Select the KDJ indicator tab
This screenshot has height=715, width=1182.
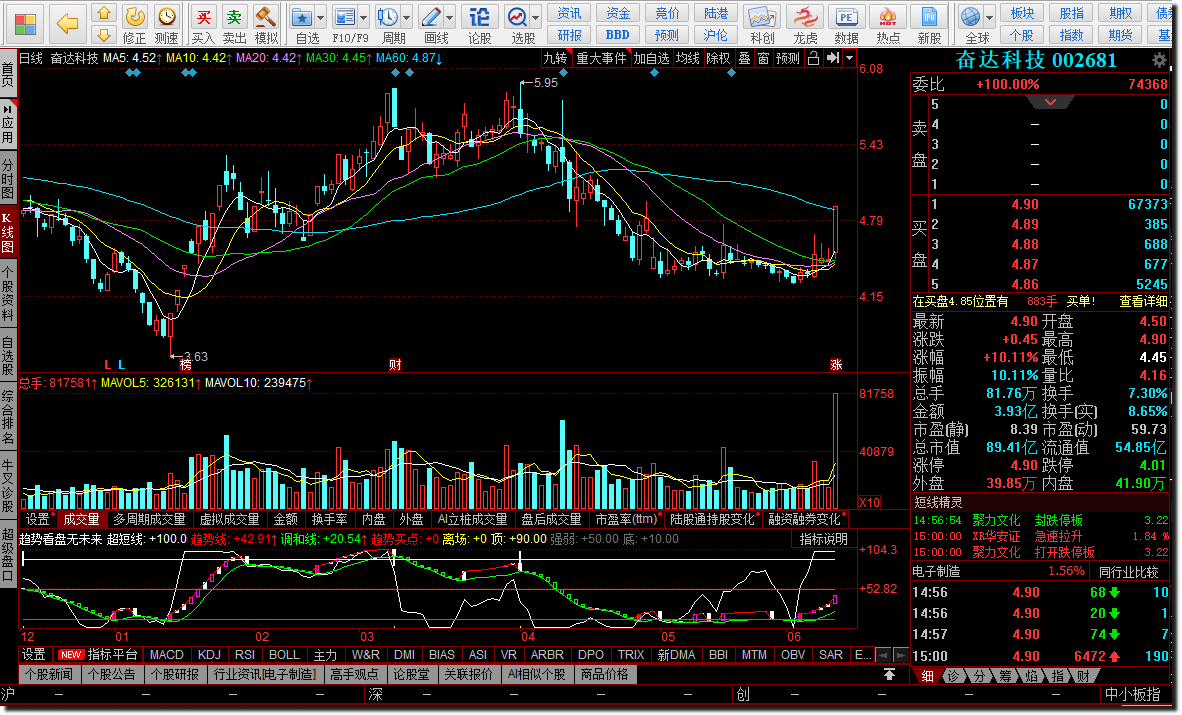[x=209, y=655]
